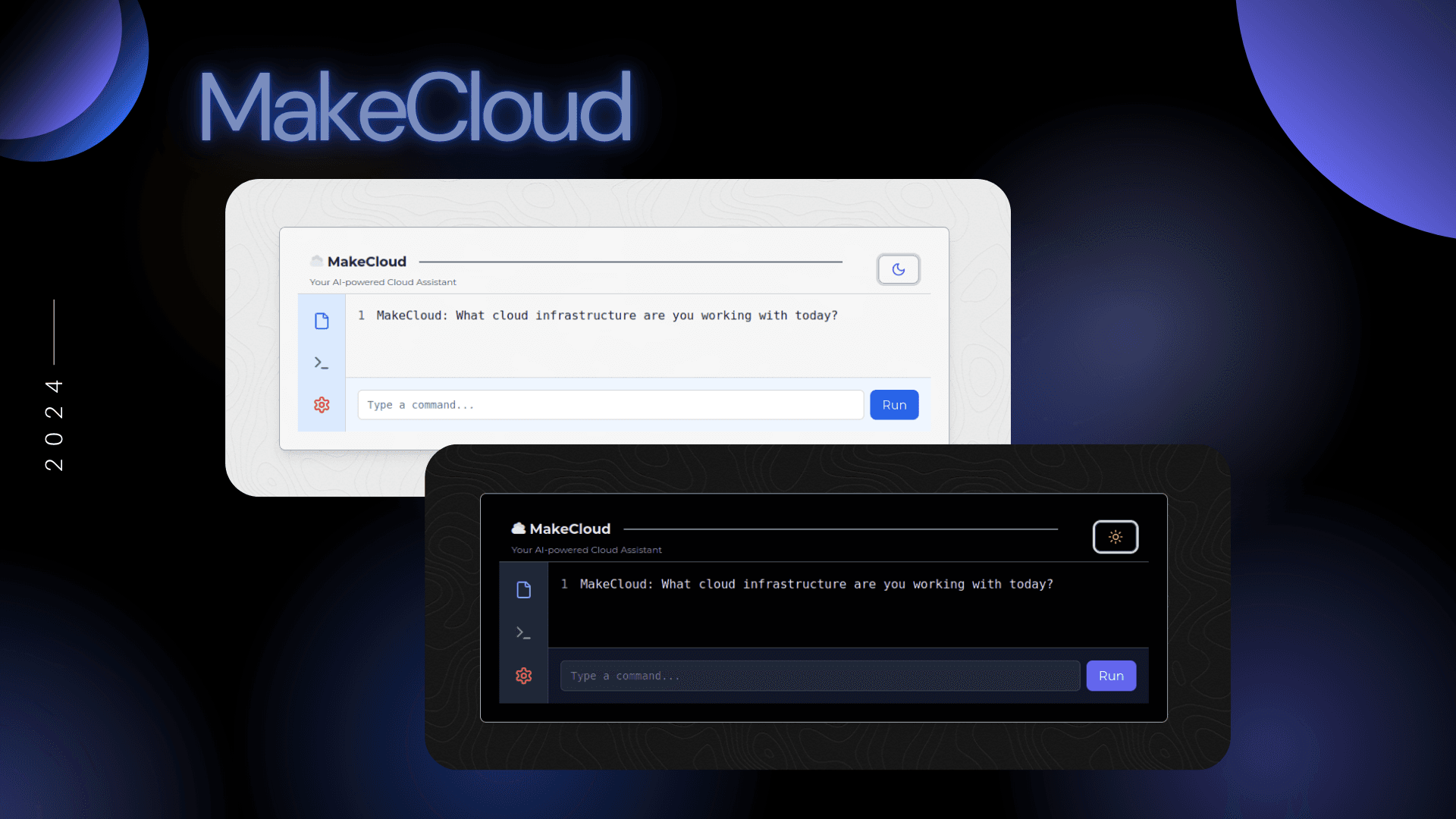Open the file icon in dark sidebar
Image resolution: width=1456 pixels, height=819 pixels.
(523, 590)
